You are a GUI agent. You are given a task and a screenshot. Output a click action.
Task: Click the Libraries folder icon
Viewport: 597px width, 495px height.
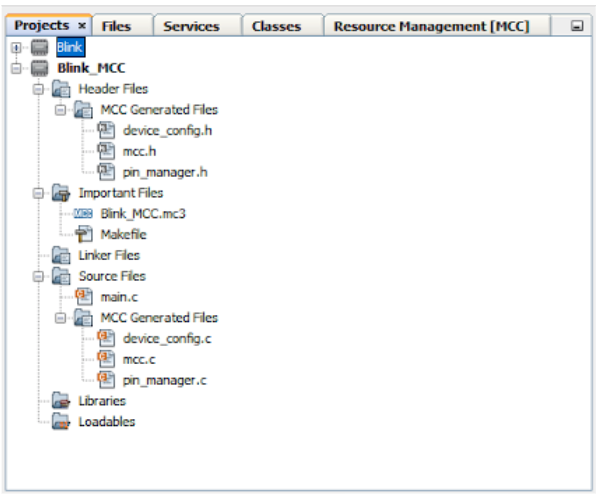click(61, 401)
